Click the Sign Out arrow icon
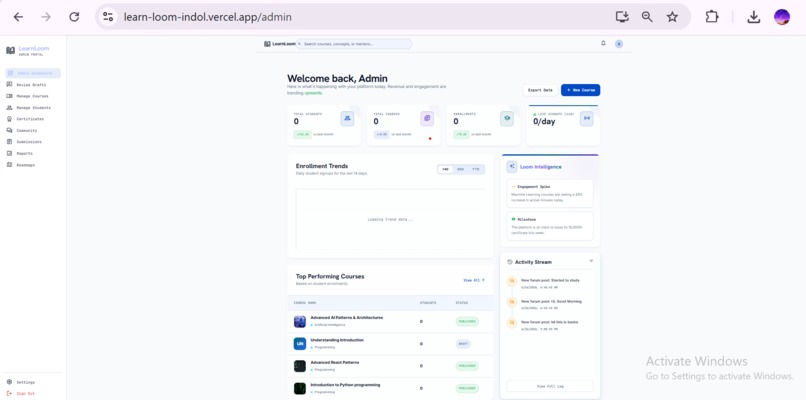The width and height of the screenshot is (806, 400). 9,393
